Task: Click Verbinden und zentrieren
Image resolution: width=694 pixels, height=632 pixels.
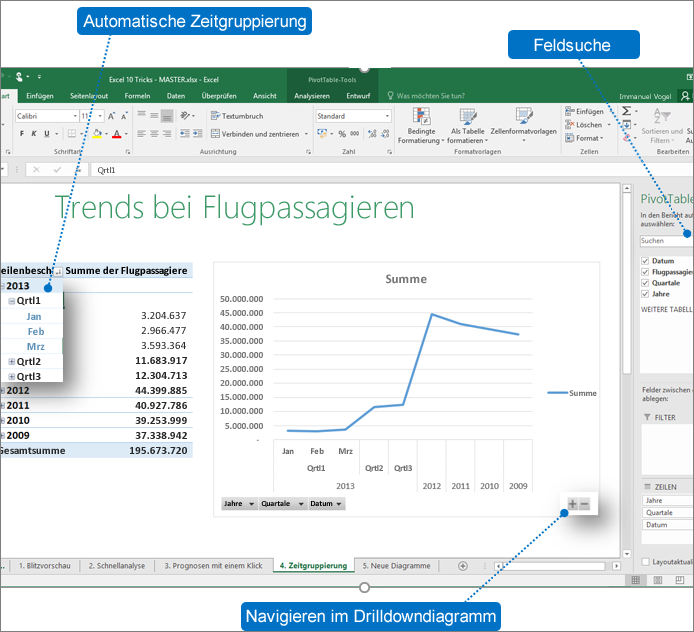Action: pyautogui.click(x=259, y=134)
